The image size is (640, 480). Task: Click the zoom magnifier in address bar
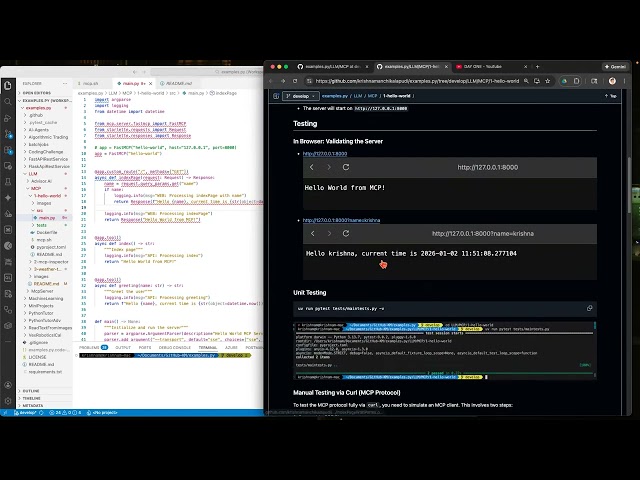(x=526, y=81)
